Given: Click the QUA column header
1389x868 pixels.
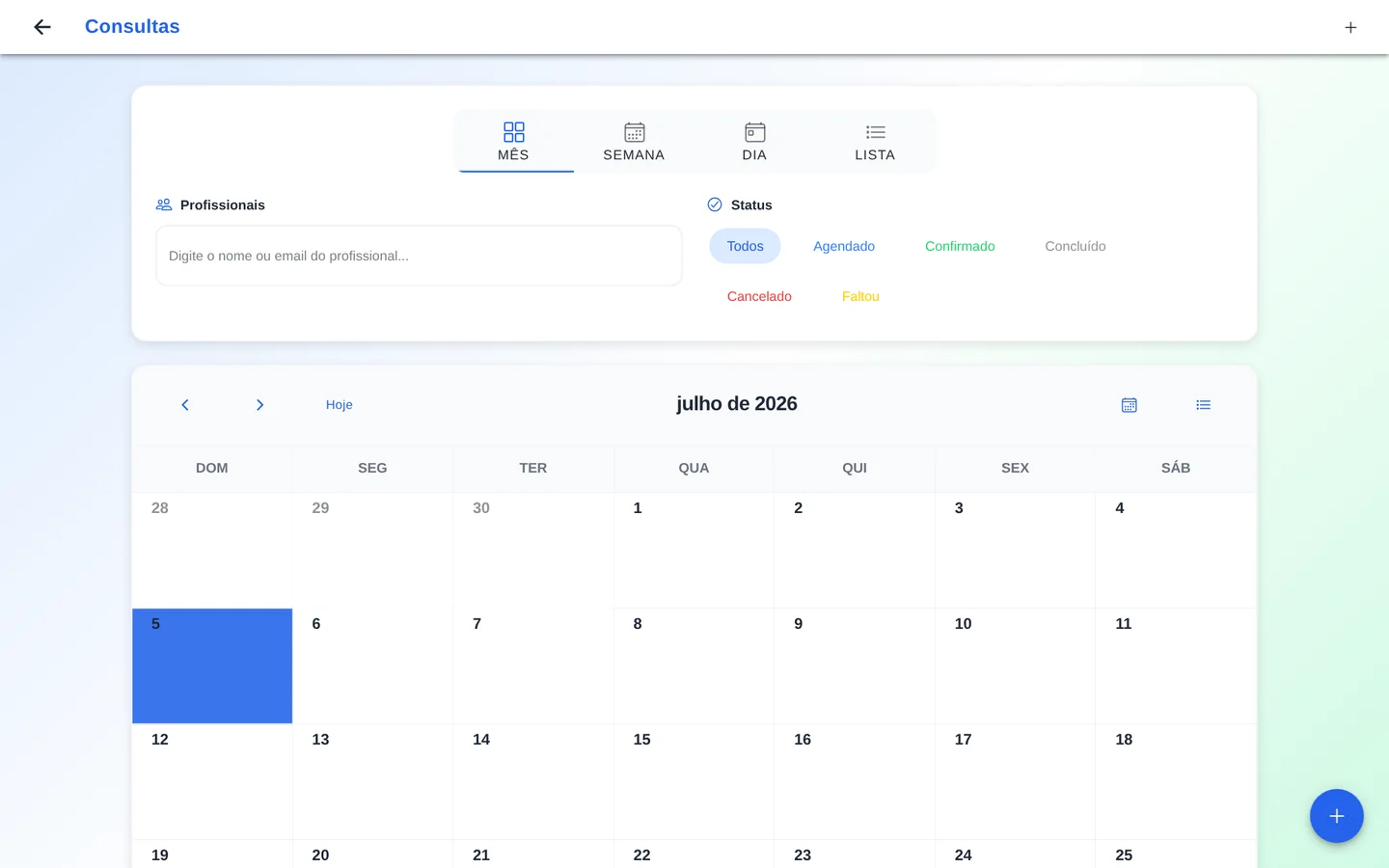Looking at the screenshot, I should (694, 468).
